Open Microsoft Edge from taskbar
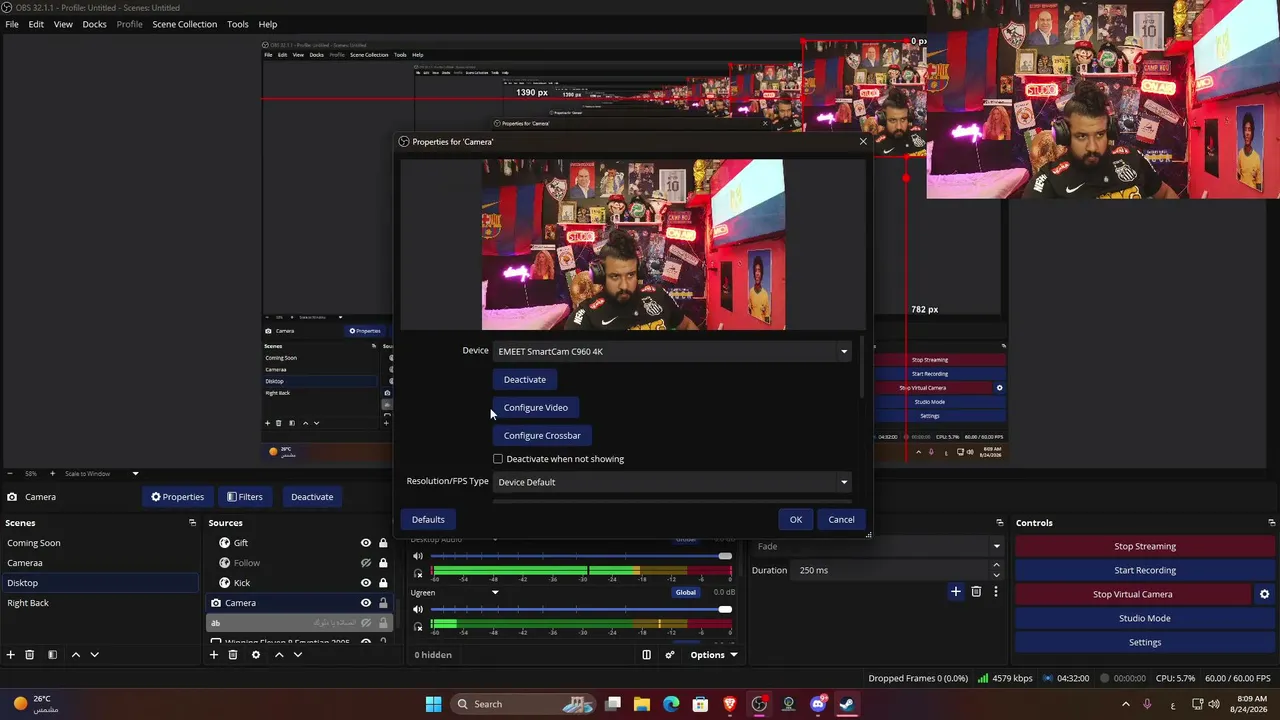This screenshot has height=720, width=1280. click(x=671, y=704)
